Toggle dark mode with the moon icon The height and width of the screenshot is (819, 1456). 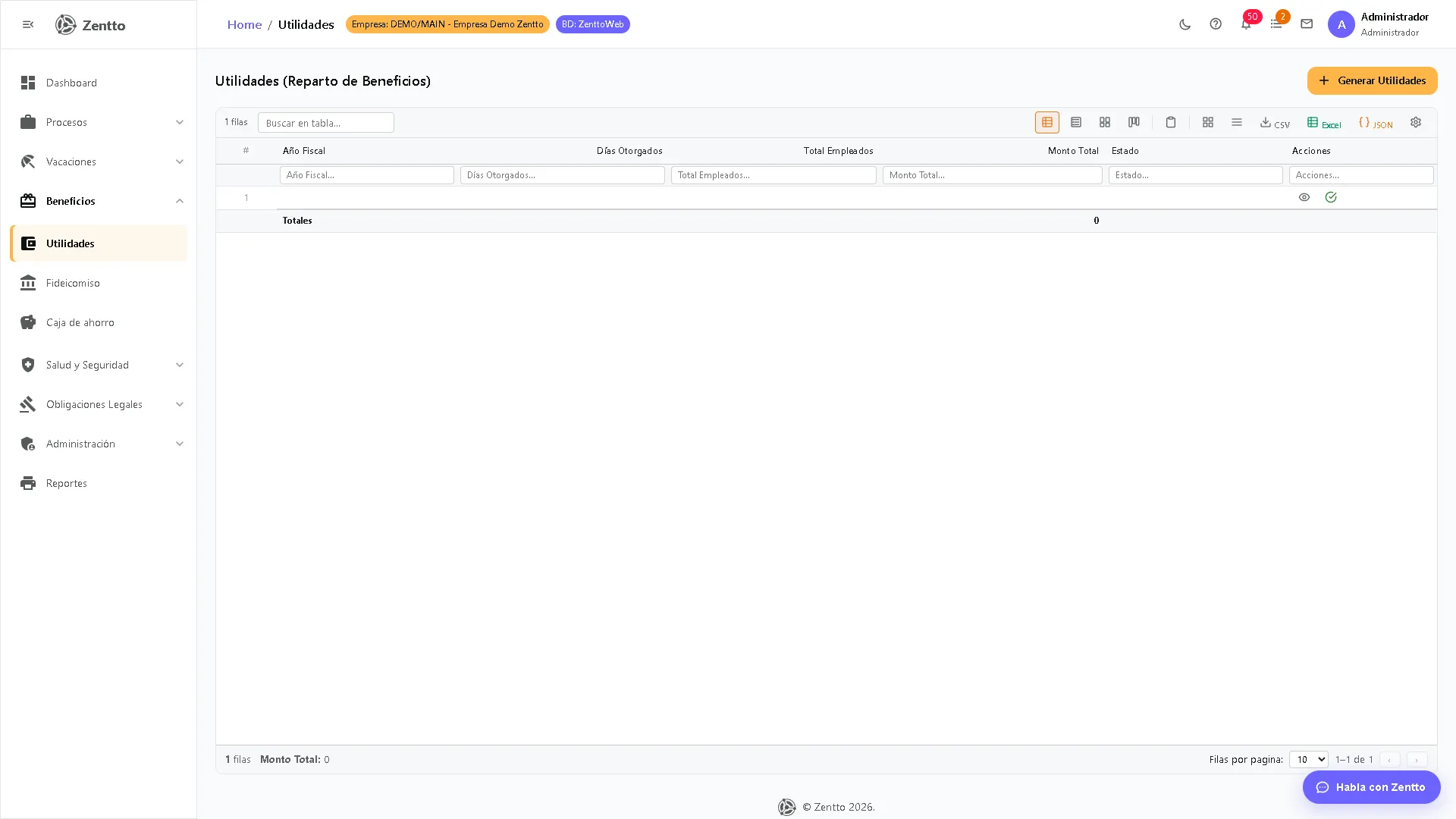click(x=1185, y=24)
